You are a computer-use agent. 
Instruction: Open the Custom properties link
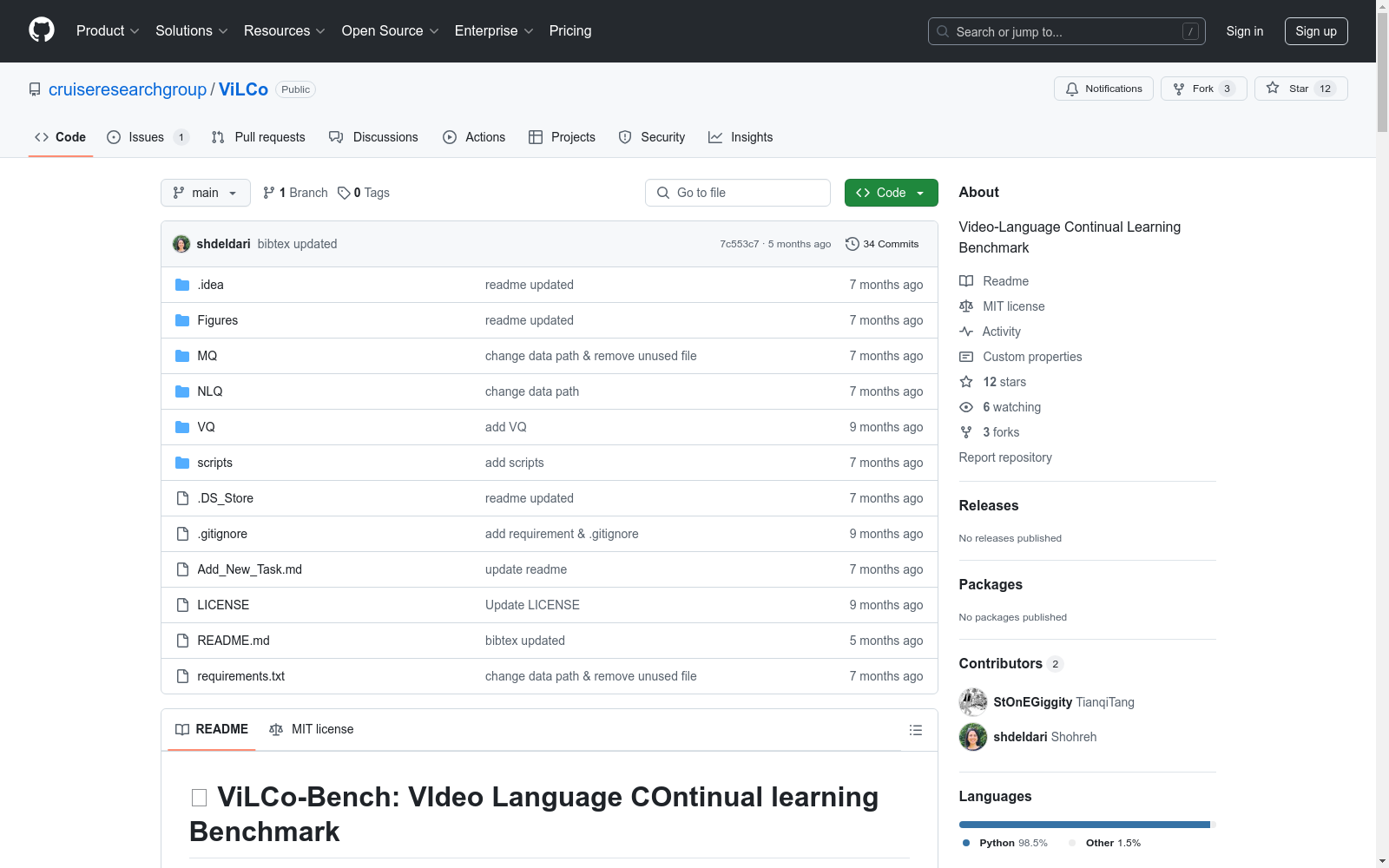[x=1032, y=357]
